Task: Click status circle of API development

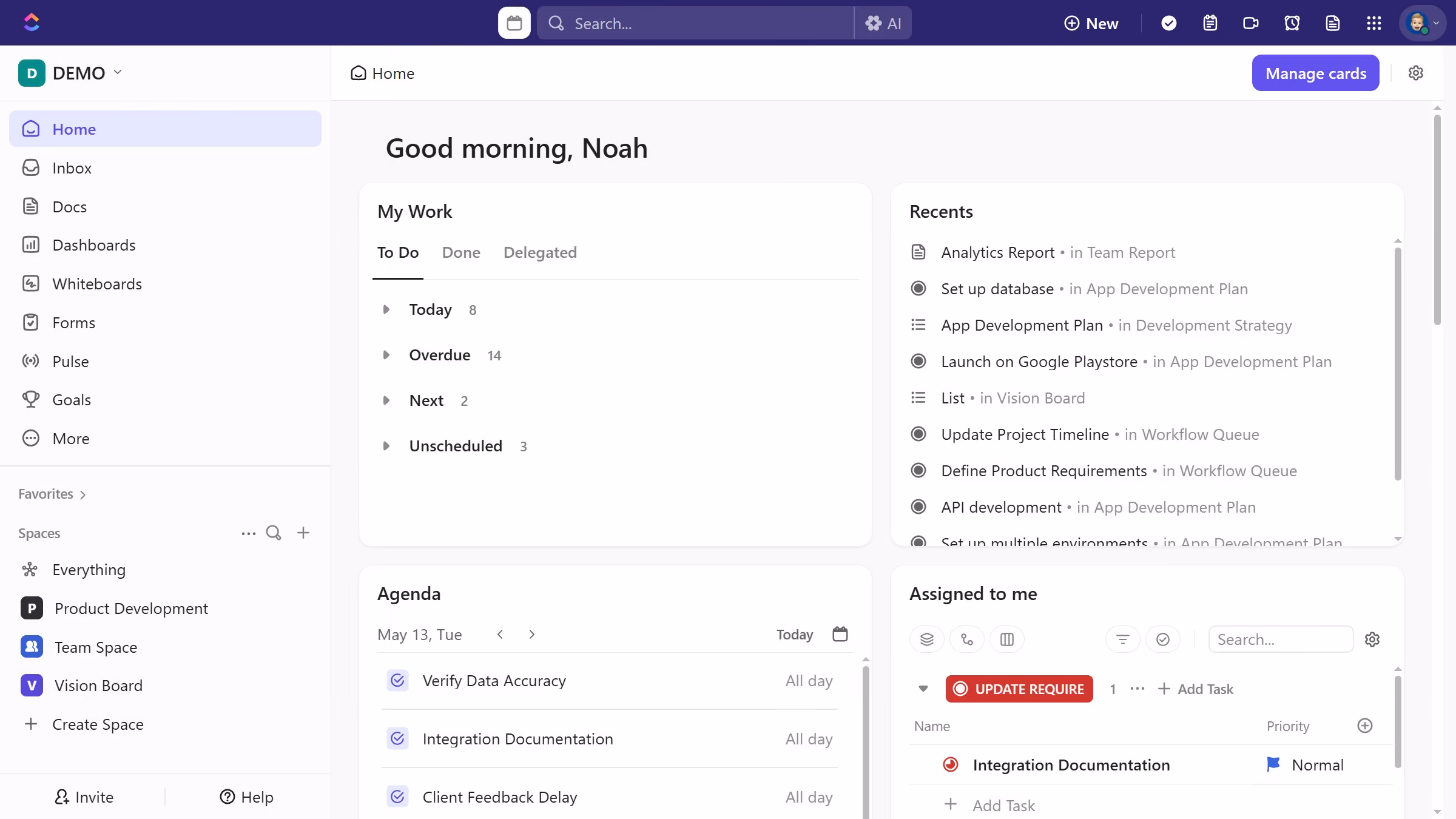Action: [918, 507]
